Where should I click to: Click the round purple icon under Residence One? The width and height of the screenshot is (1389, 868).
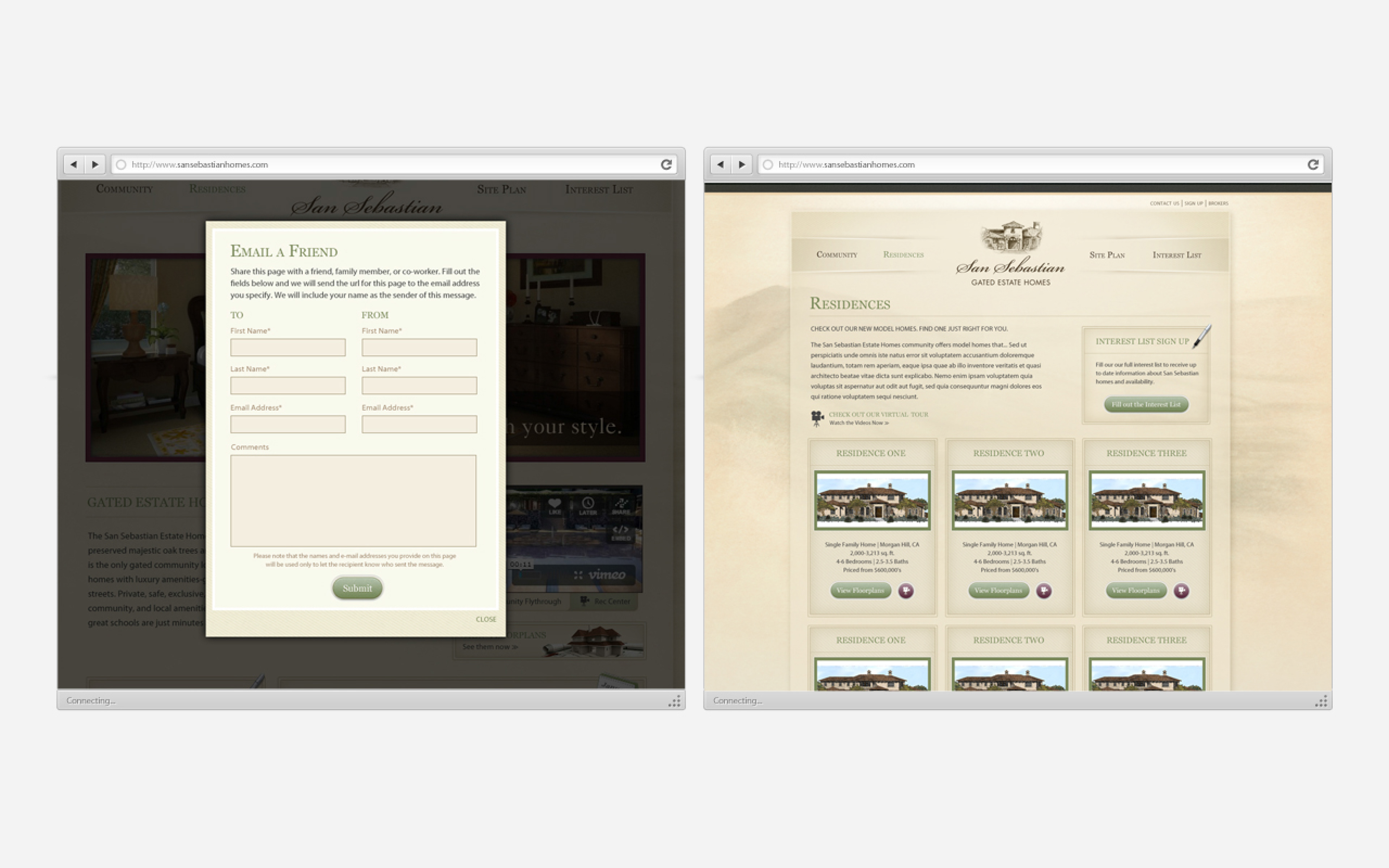(906, 591)
